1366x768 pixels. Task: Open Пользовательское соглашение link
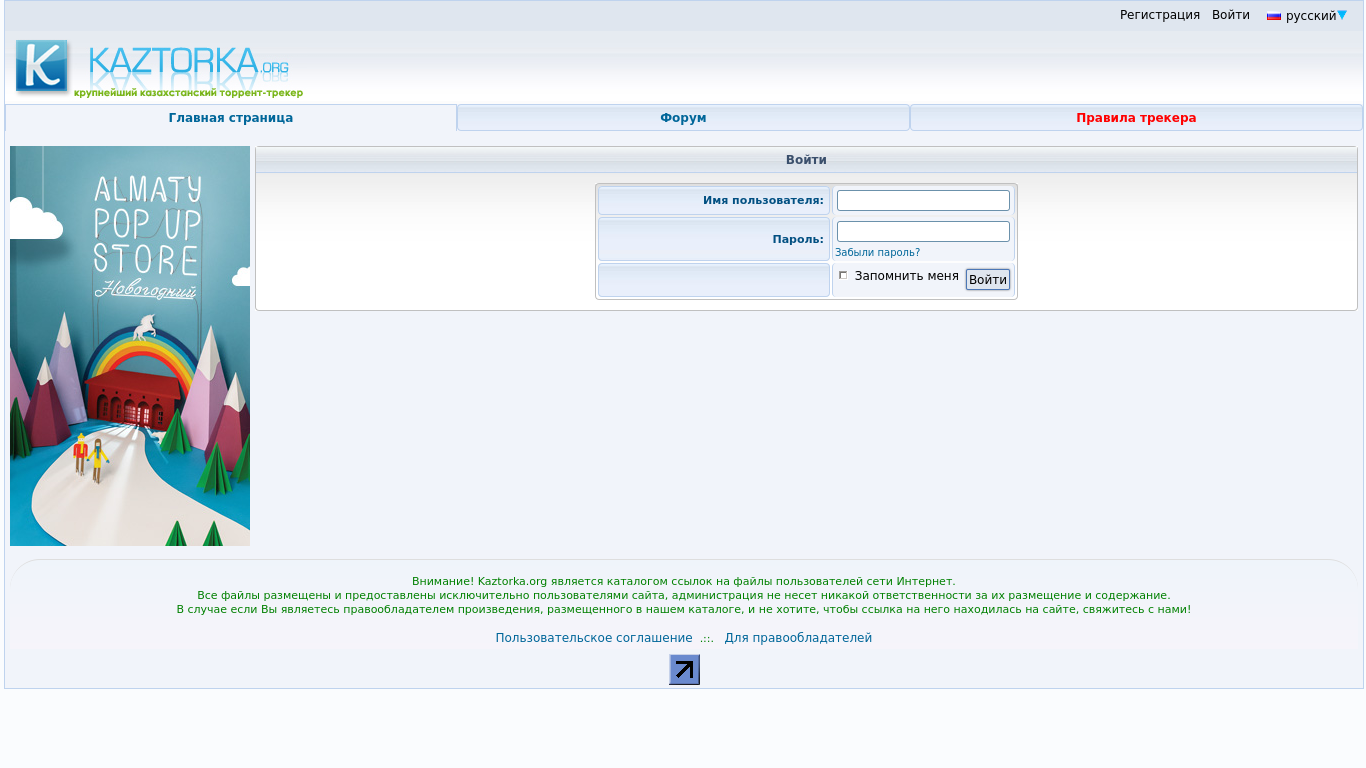click(594, 638)
